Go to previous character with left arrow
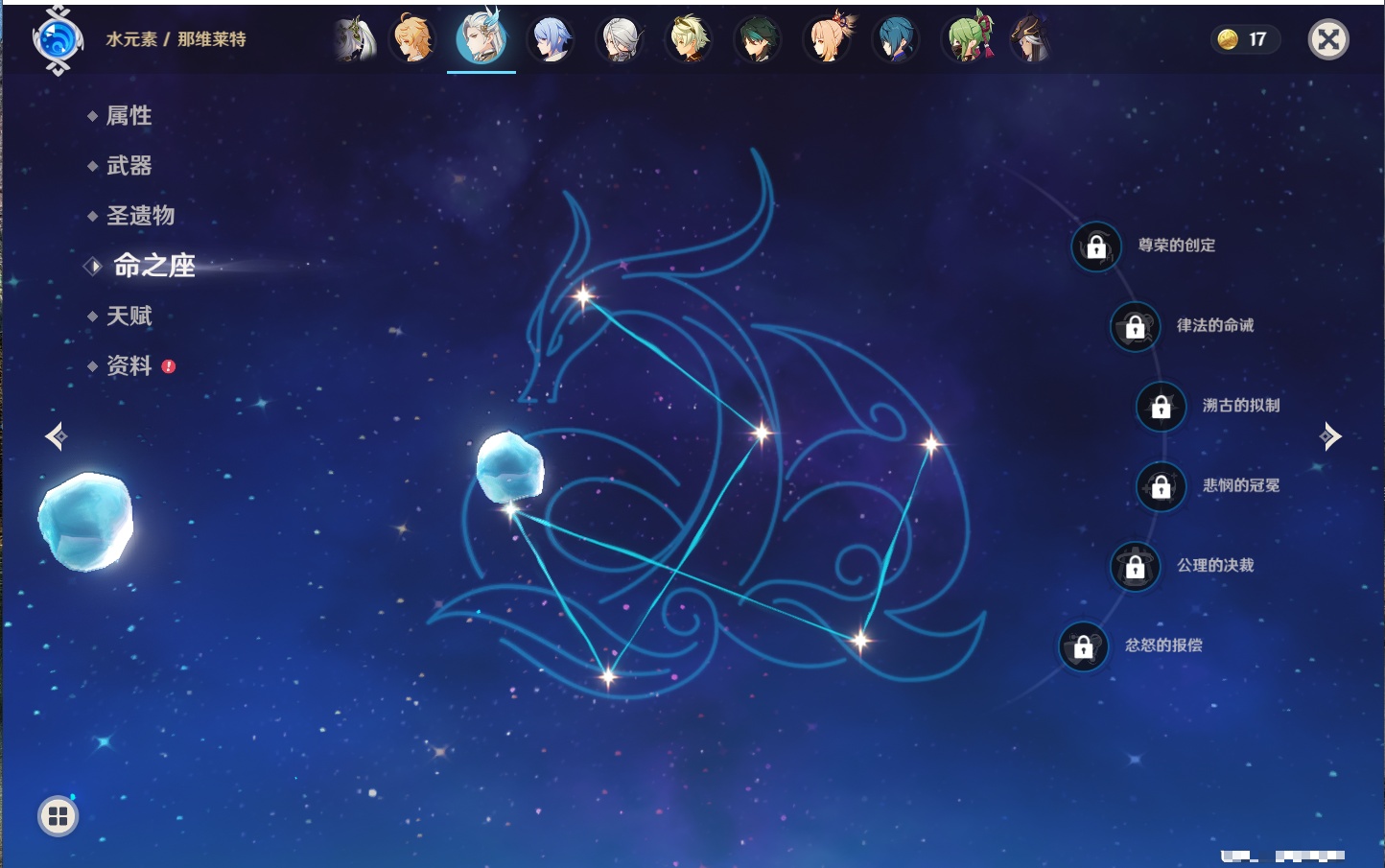Screen dimensions: 1385x868 pos(56,436)
